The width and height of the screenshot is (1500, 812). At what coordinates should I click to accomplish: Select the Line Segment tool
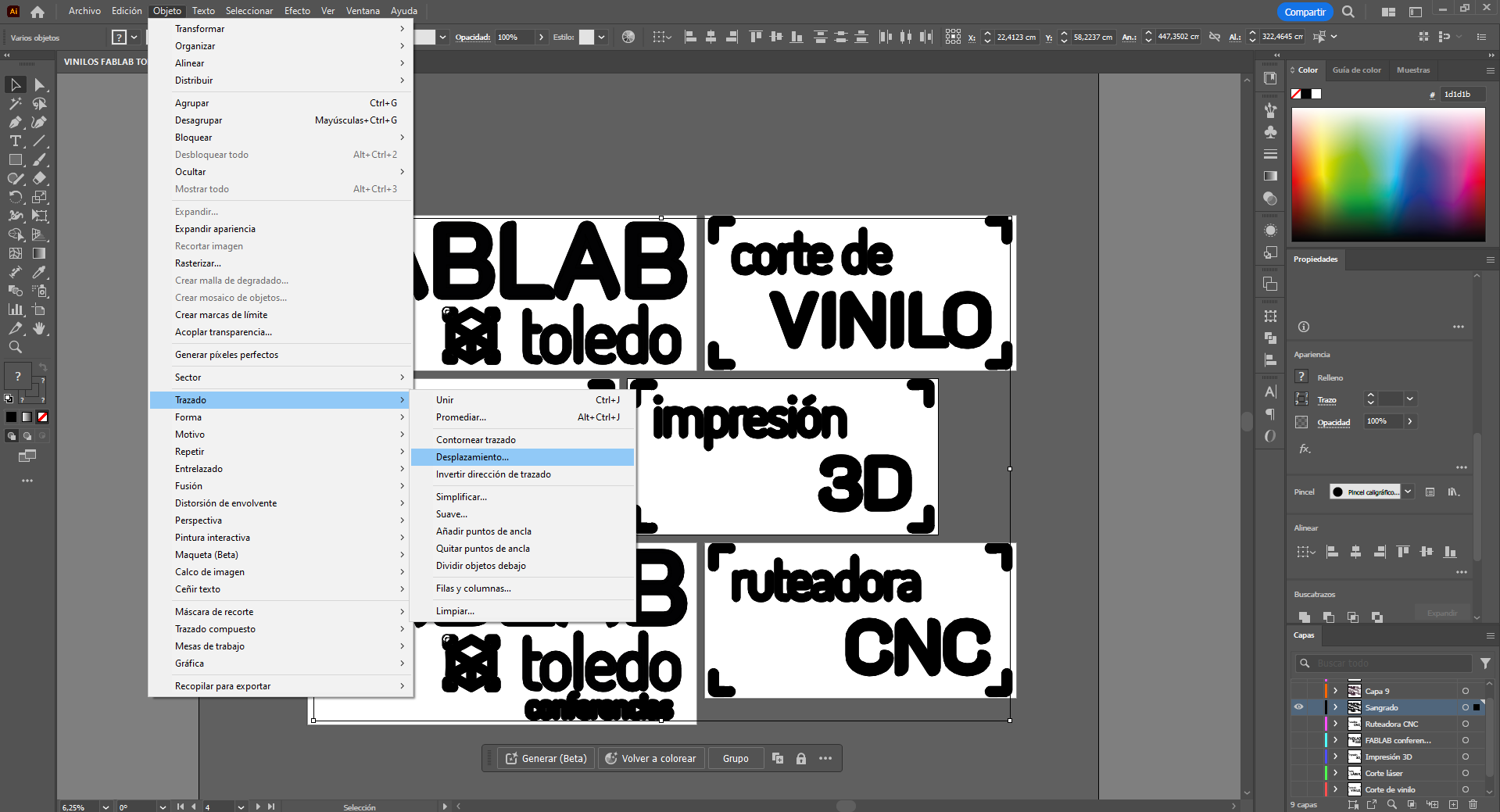[x=40, y=141]
